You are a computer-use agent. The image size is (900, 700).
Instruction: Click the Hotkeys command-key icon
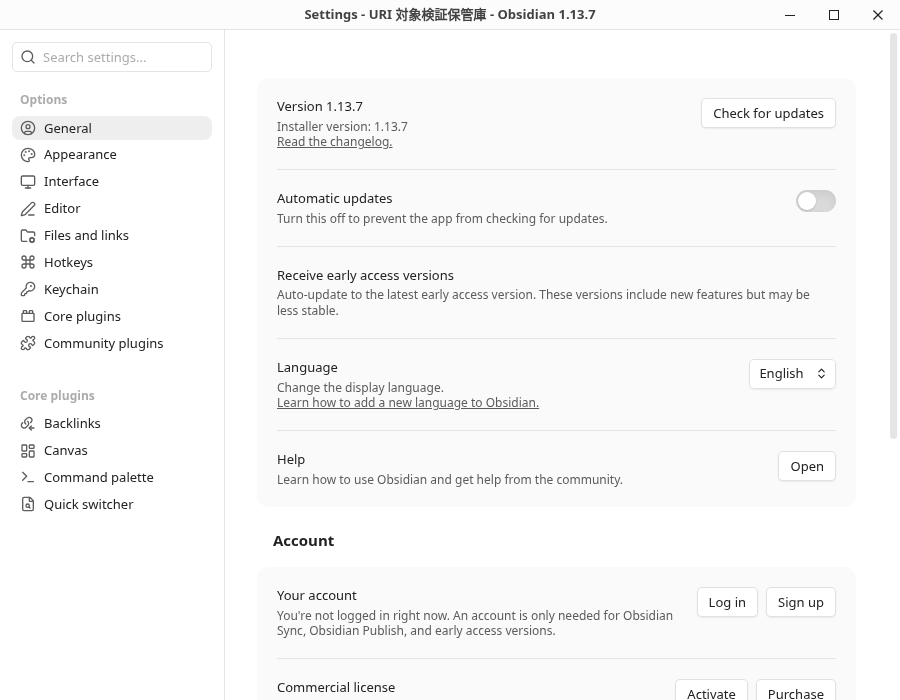pos(28,262)
